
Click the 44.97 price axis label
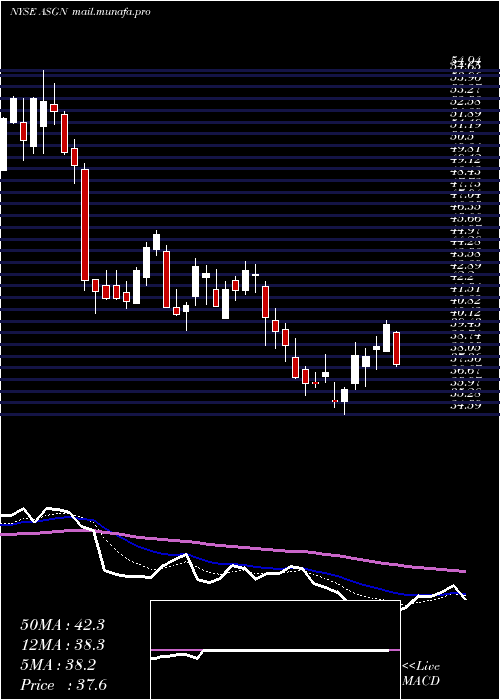pos(465,231)
